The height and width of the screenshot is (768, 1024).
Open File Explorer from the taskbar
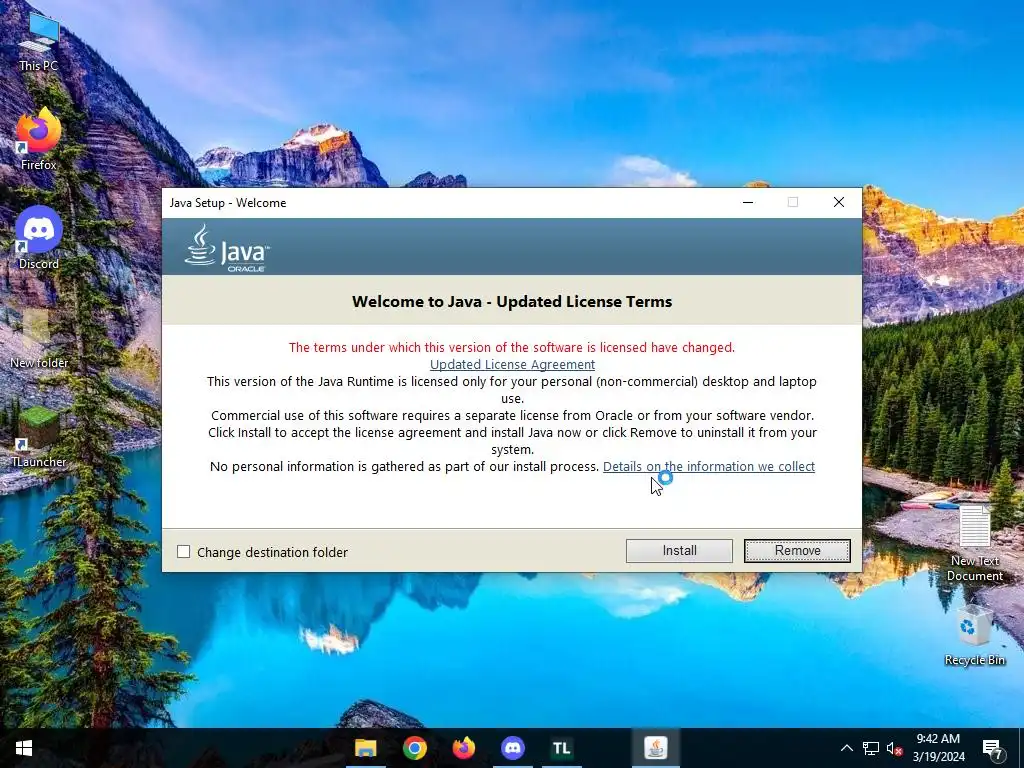tap(366, 748)
